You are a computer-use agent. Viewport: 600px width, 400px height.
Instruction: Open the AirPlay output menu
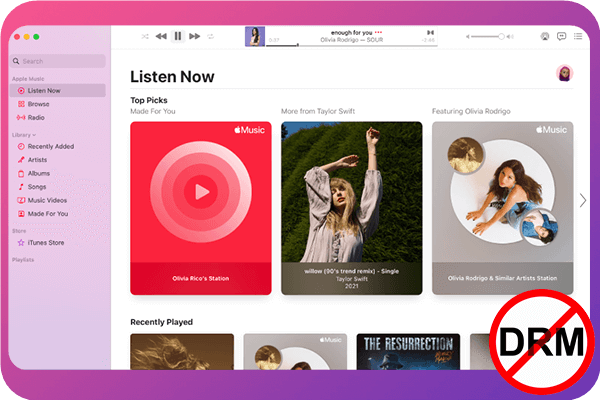(x=545, y=36)
